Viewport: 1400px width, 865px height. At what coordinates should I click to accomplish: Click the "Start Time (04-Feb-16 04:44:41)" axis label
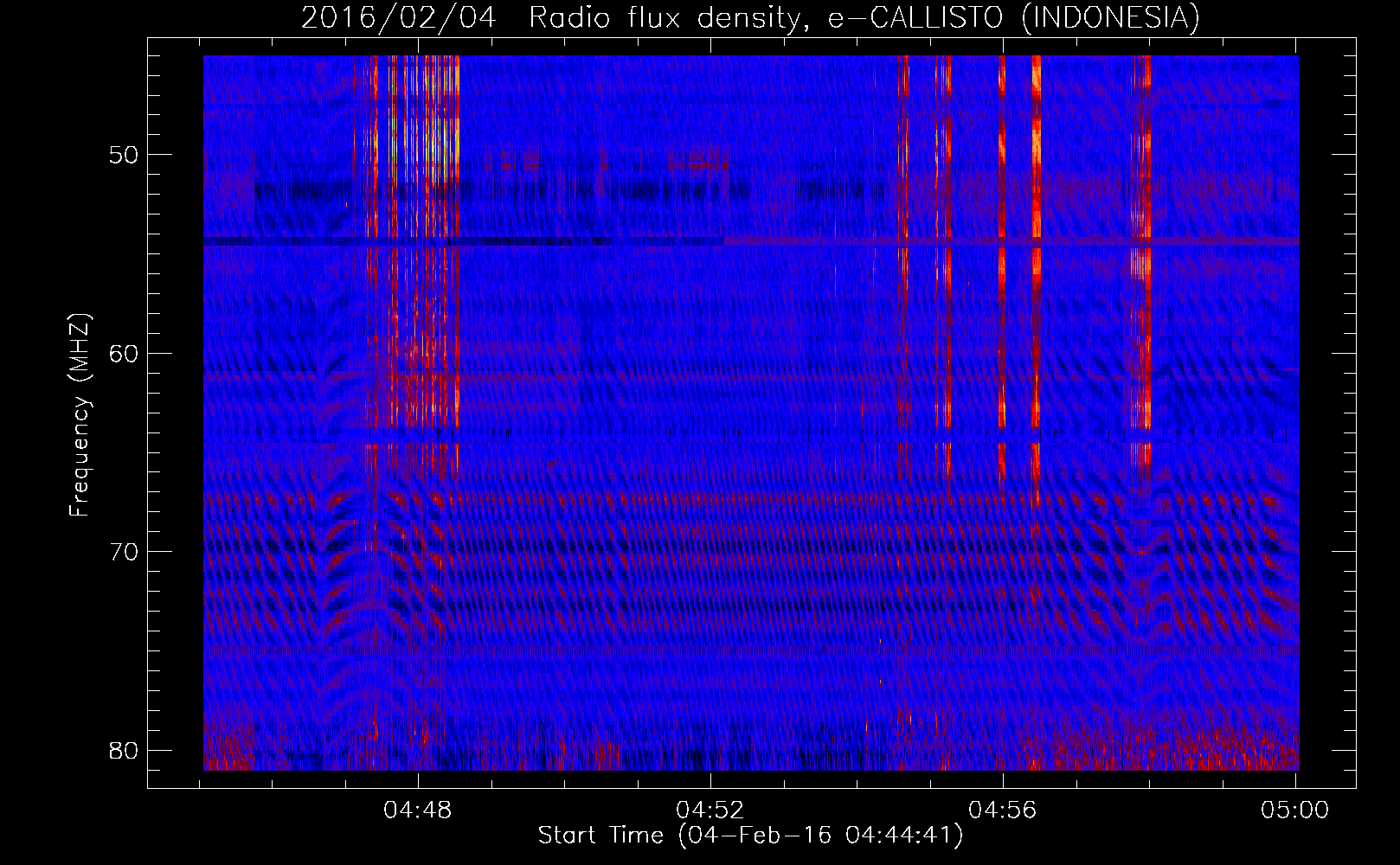tap(750, 836)
